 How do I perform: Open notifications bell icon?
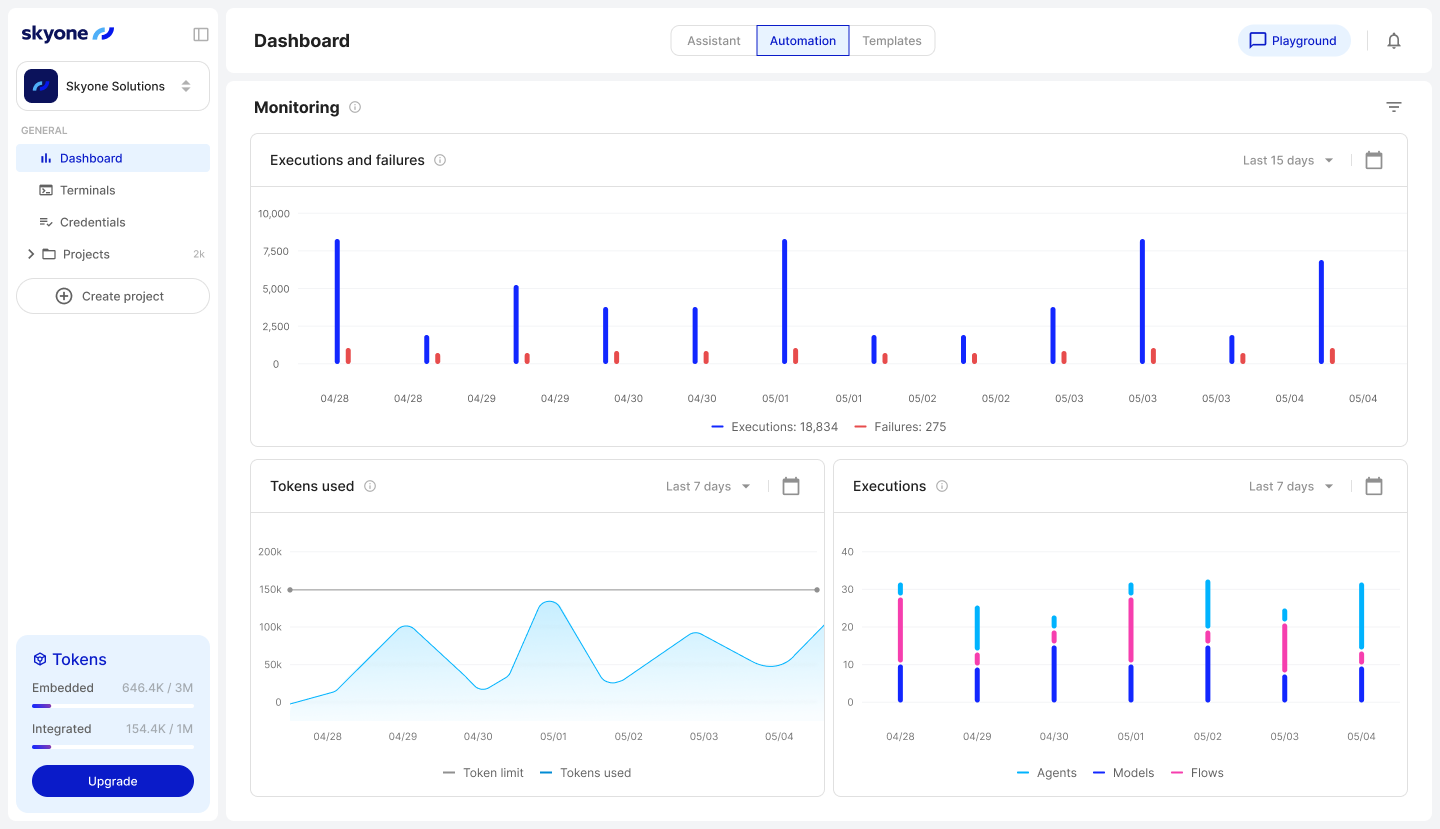[x=1393, y=41]
